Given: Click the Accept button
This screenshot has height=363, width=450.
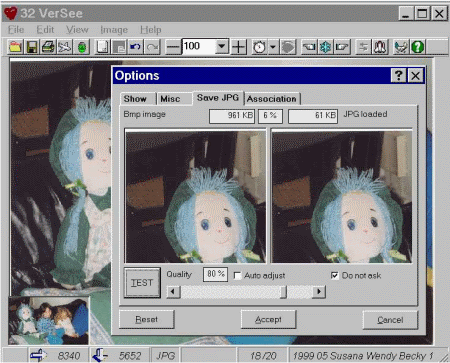Looking at the screenshot, I should click(x=268, y=319).
